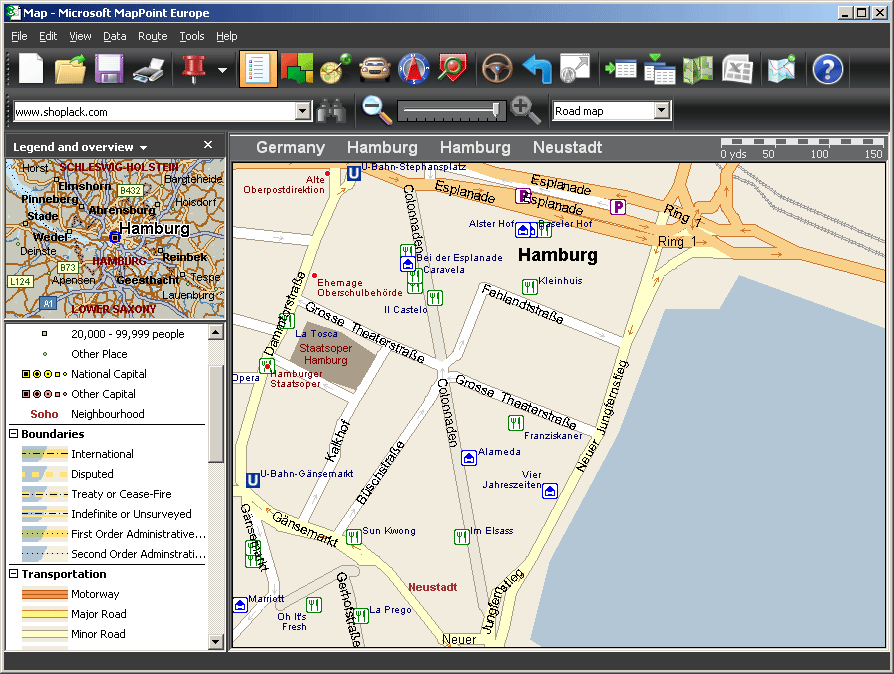Click the steering wheel navigation icon
This screenshot has height=674, width=894.
[497, 69]
